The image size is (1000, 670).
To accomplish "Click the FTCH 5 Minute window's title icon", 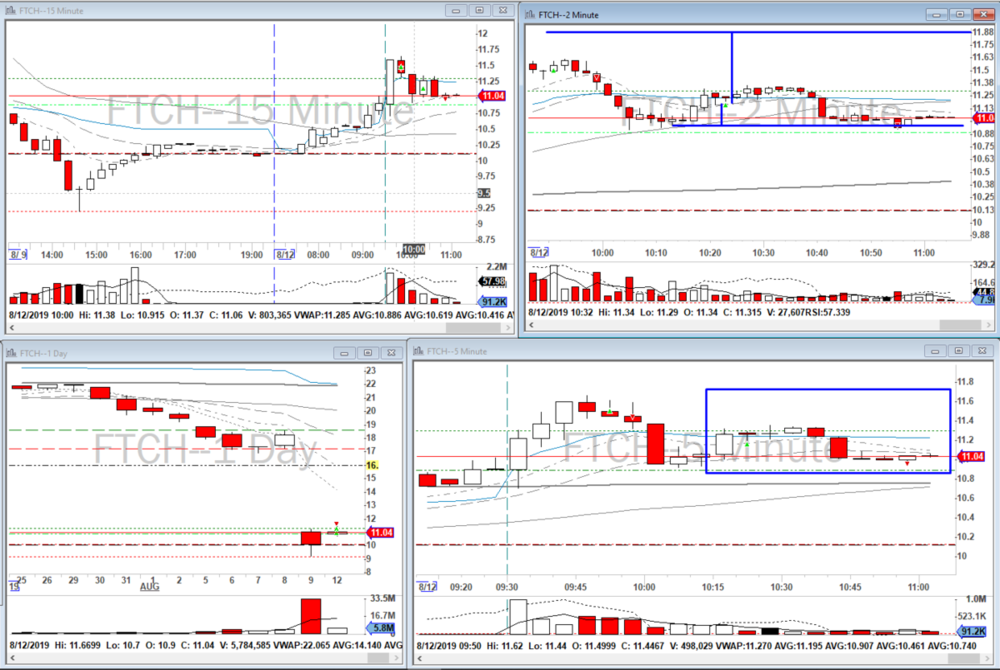I will pyautogui.click(x=419, y=352).
